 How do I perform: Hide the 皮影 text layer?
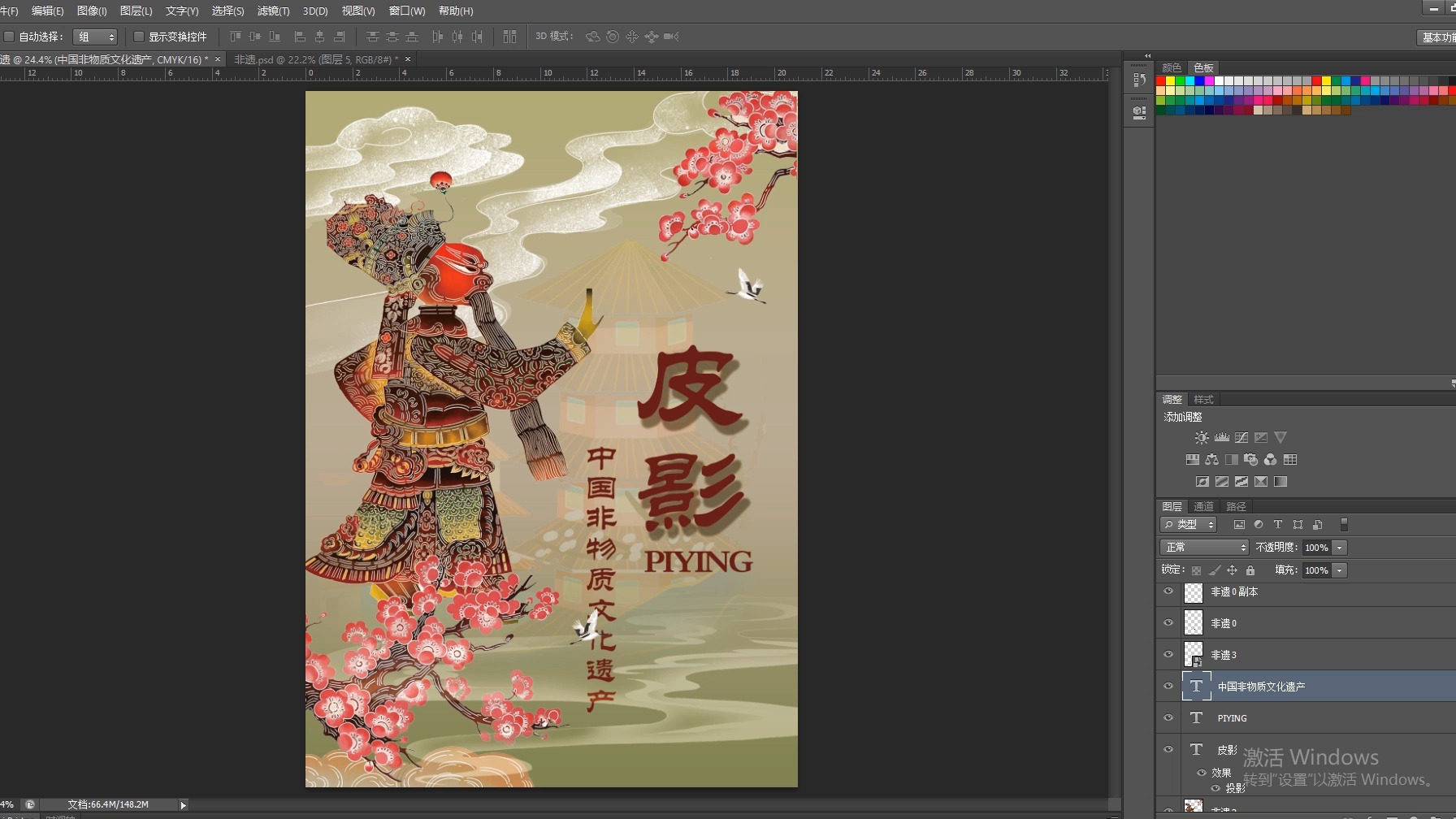(1168, 750)
